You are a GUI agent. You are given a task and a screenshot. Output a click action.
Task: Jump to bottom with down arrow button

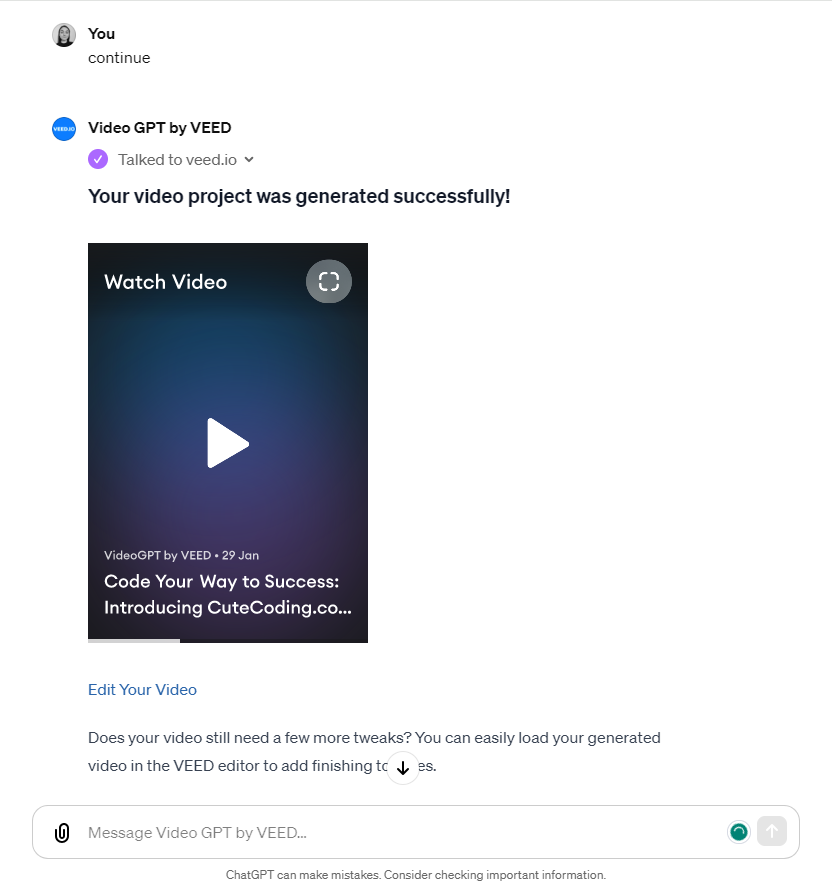(403, 768)
